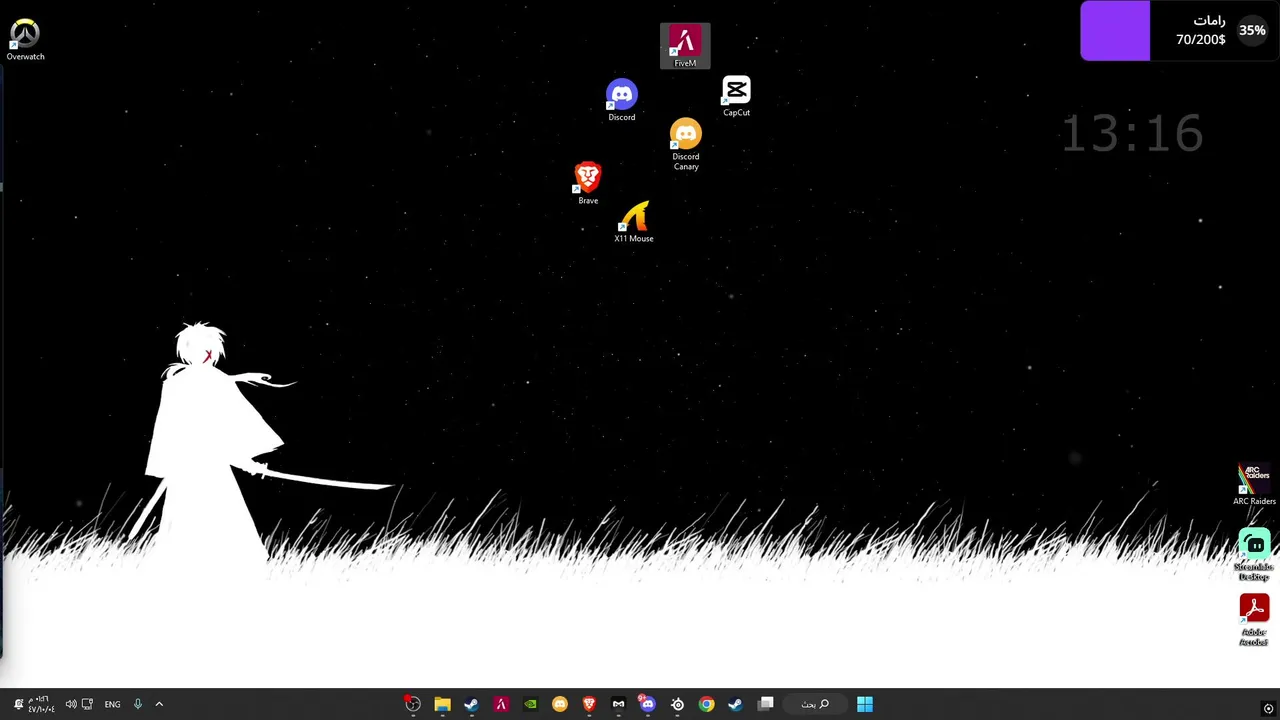Open the CapCut desktop shortcut
The image size is (1280, 720).
point(736,97)
